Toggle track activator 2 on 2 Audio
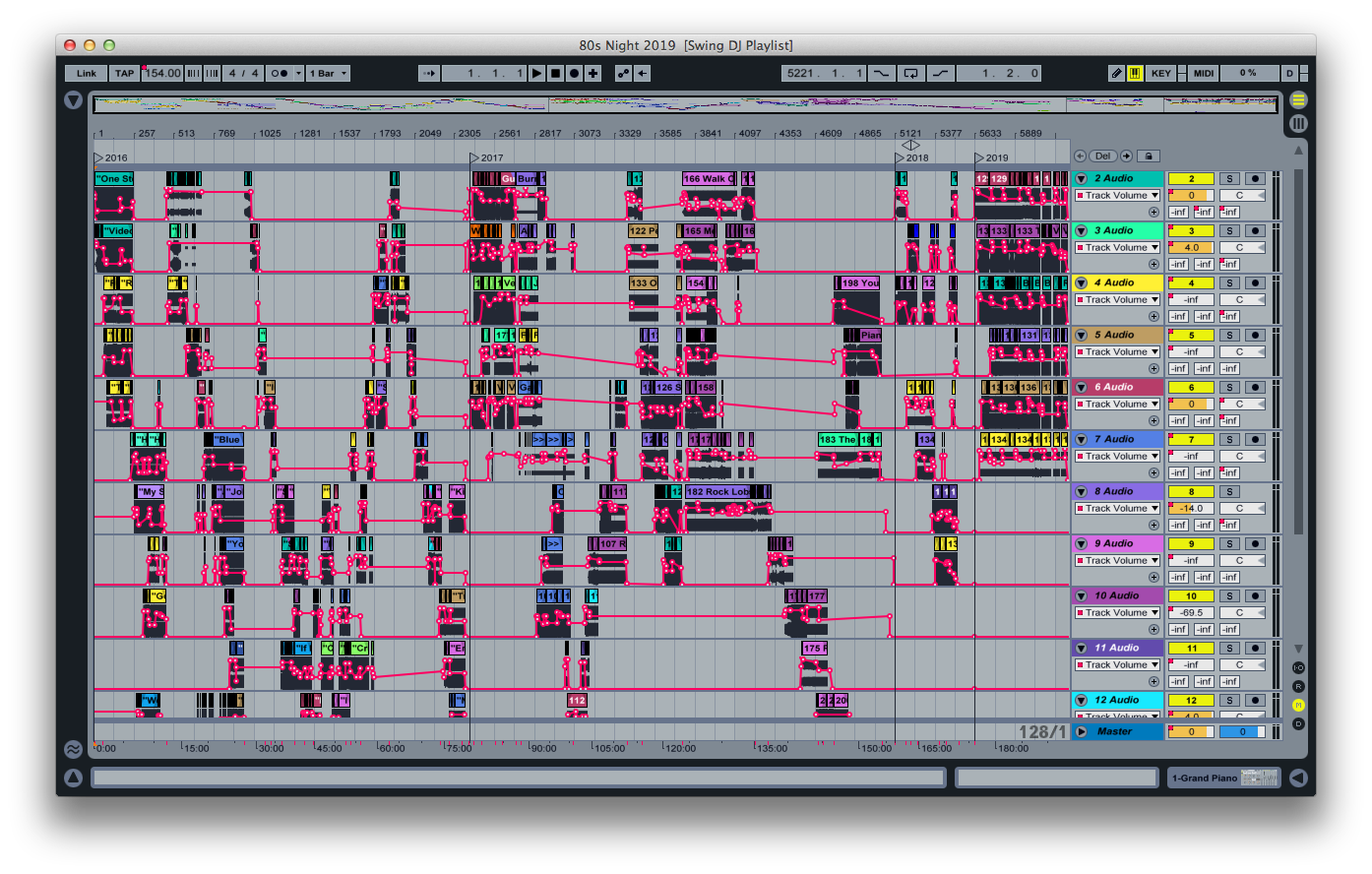Screen dimensions: 1372x874 1191,178
